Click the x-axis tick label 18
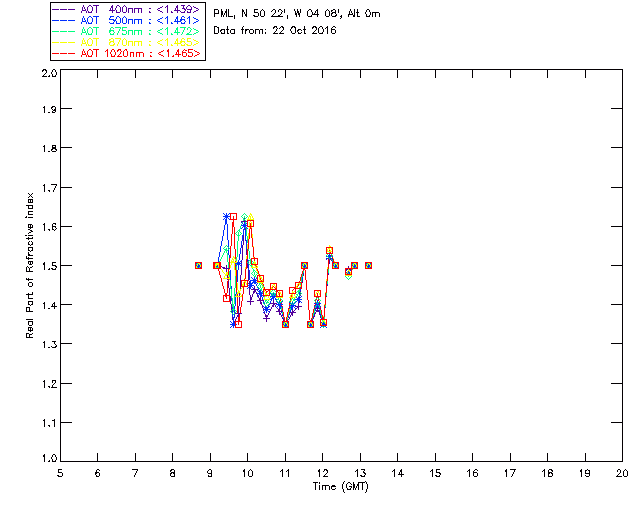The image size is (640, 512). click(547, 473)
